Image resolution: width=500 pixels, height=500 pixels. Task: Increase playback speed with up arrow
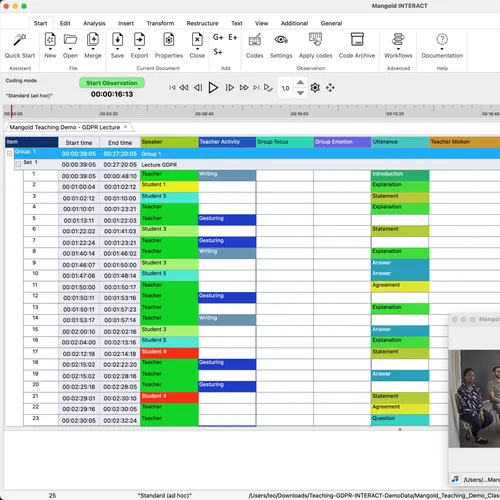click(300, 82)
